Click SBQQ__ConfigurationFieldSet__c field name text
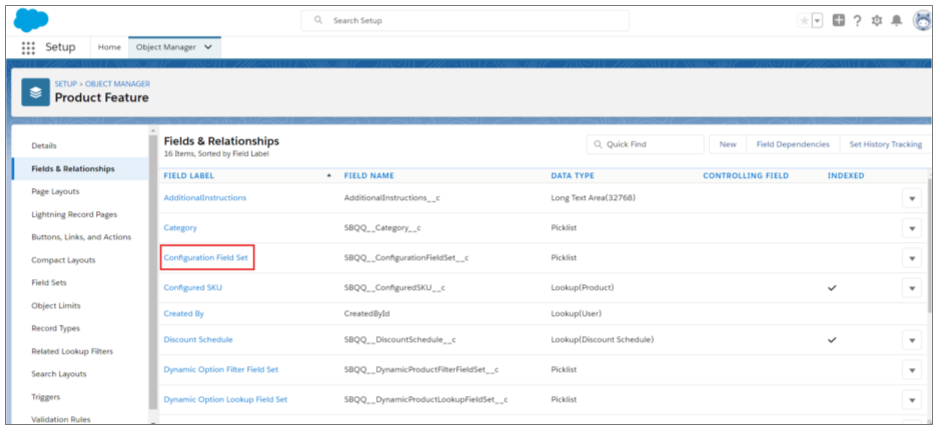938x428 pixels. pos(406,257)
